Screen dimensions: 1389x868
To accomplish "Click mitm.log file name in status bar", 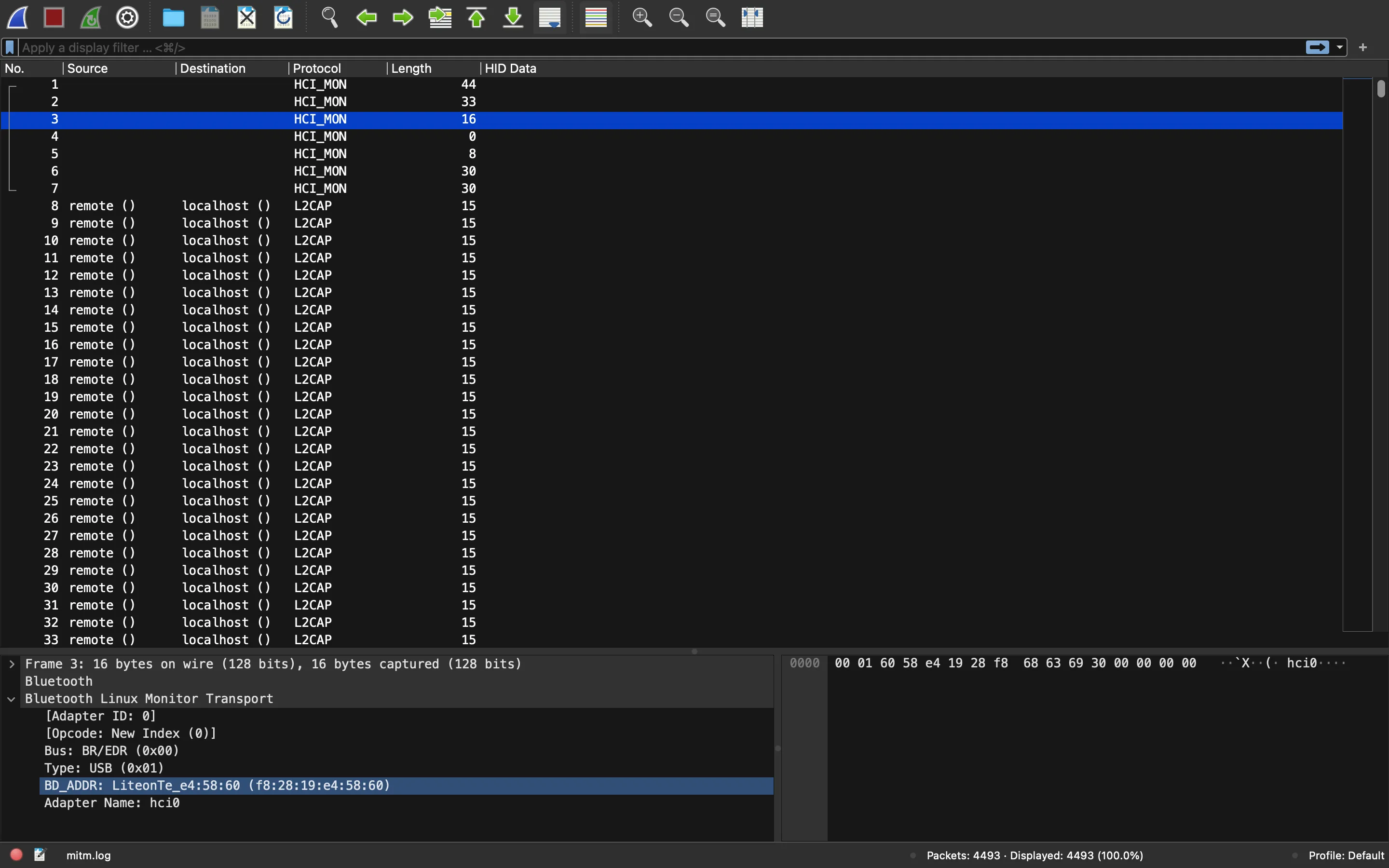I will (88, 855).
